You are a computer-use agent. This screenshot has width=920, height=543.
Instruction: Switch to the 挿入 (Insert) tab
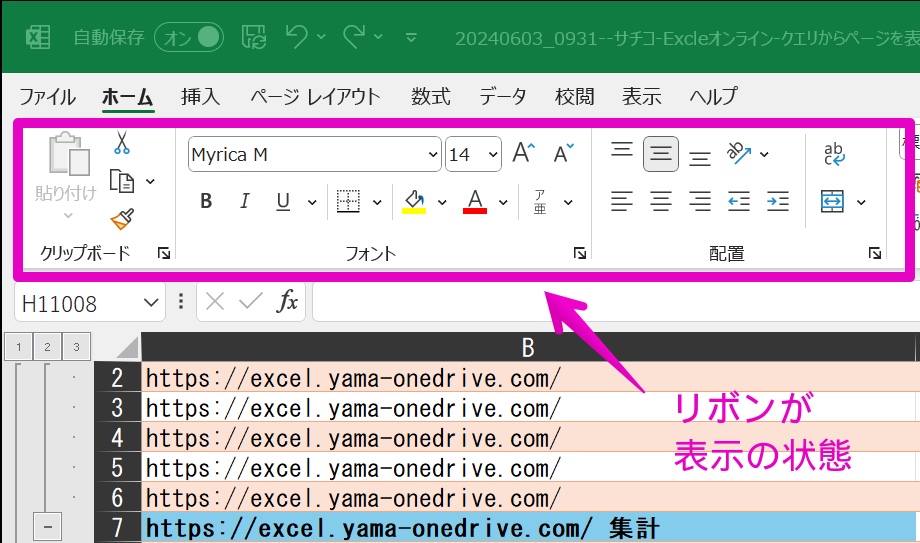point(201,96)
